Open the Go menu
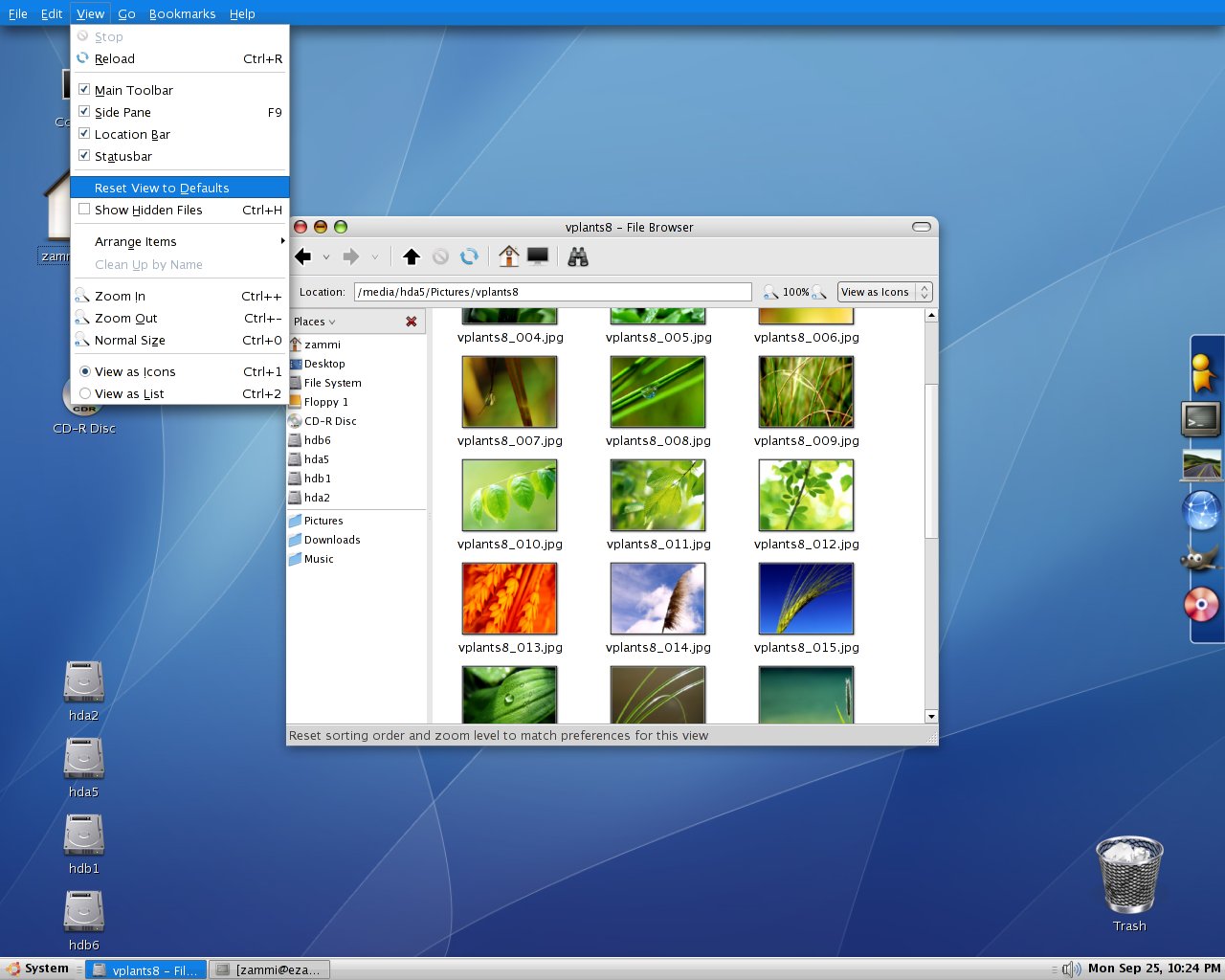 [126, 13]
